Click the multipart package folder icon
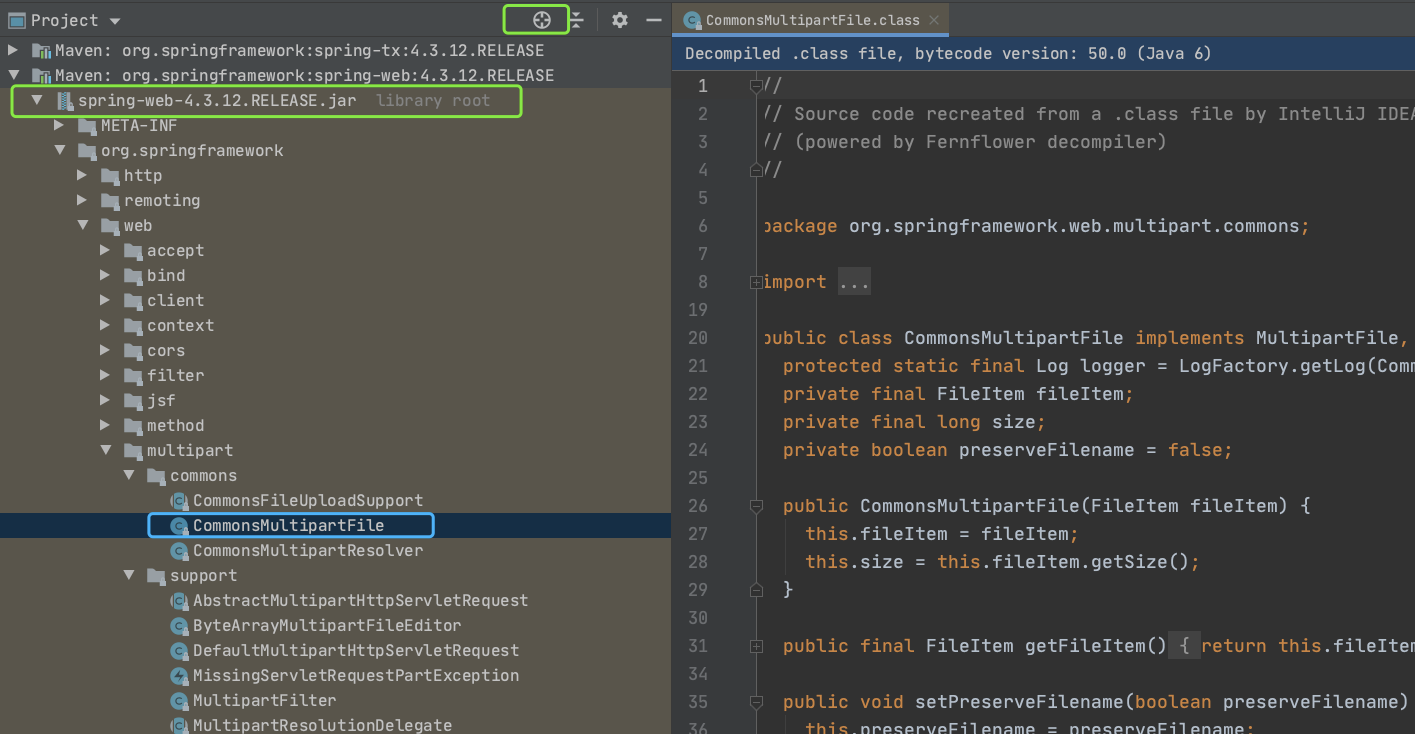Viewport: 1415px width, 734px height. coord(132,450)
